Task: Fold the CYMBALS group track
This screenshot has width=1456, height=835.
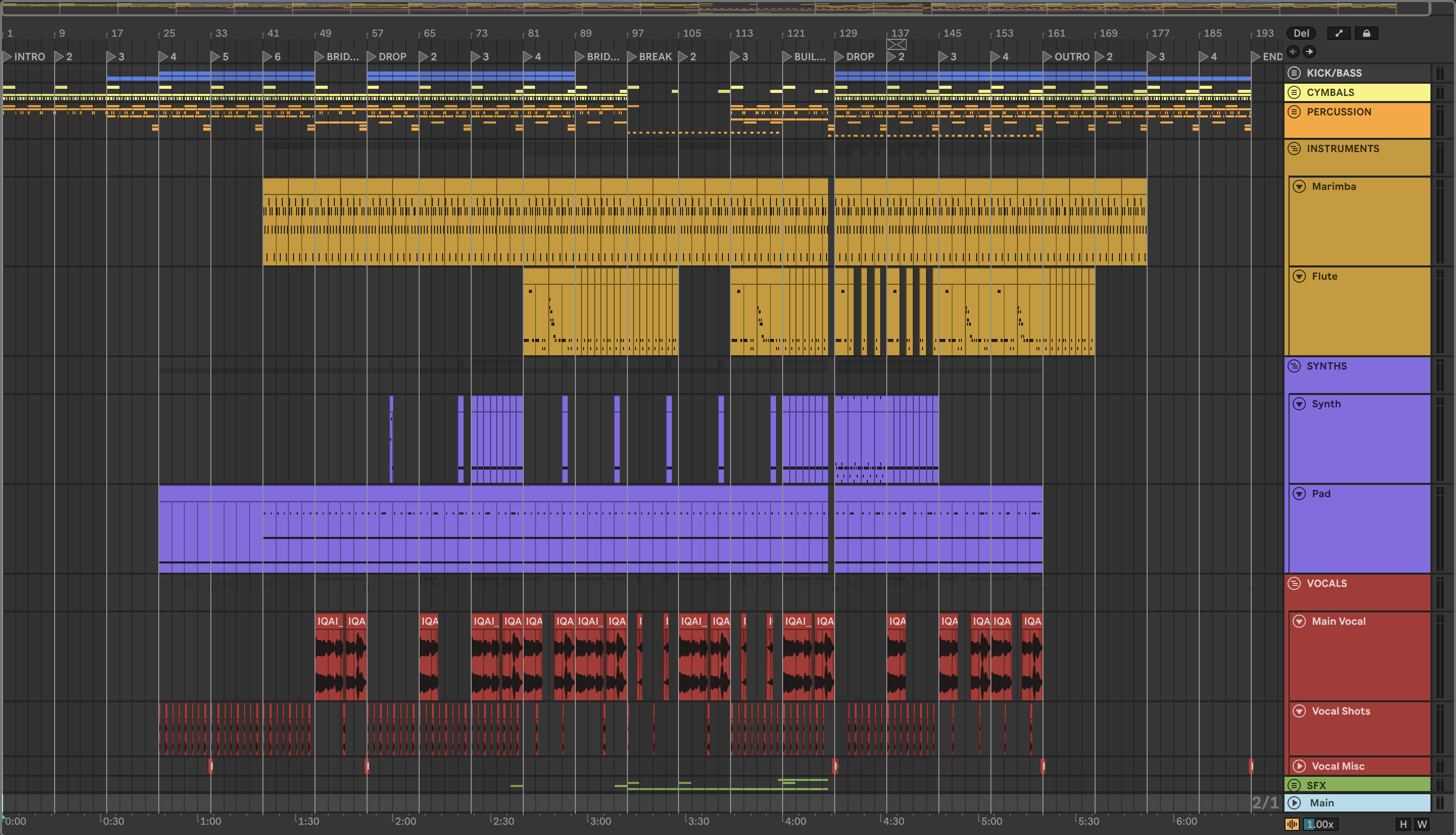Action: point(1294,92)
